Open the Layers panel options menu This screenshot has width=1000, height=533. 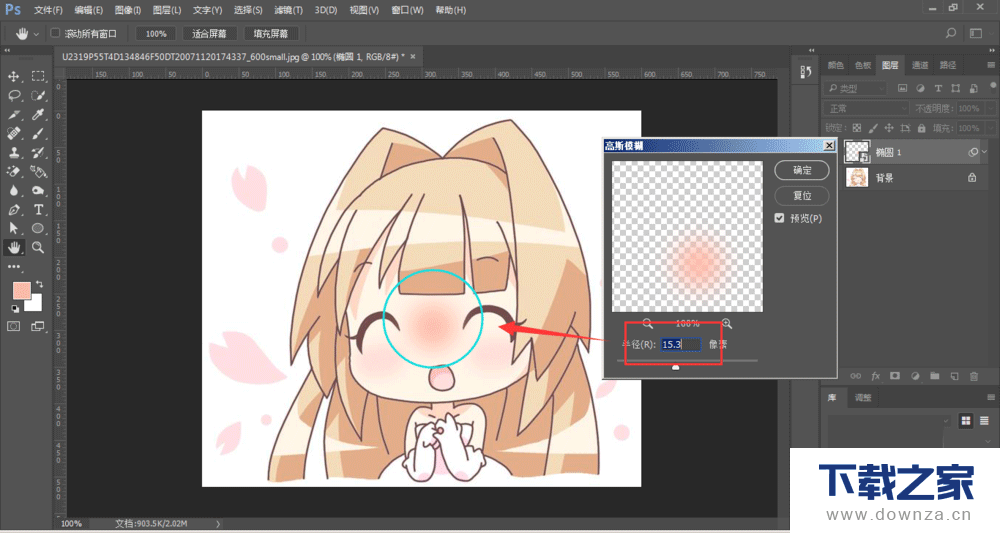(x=990, y=65)
